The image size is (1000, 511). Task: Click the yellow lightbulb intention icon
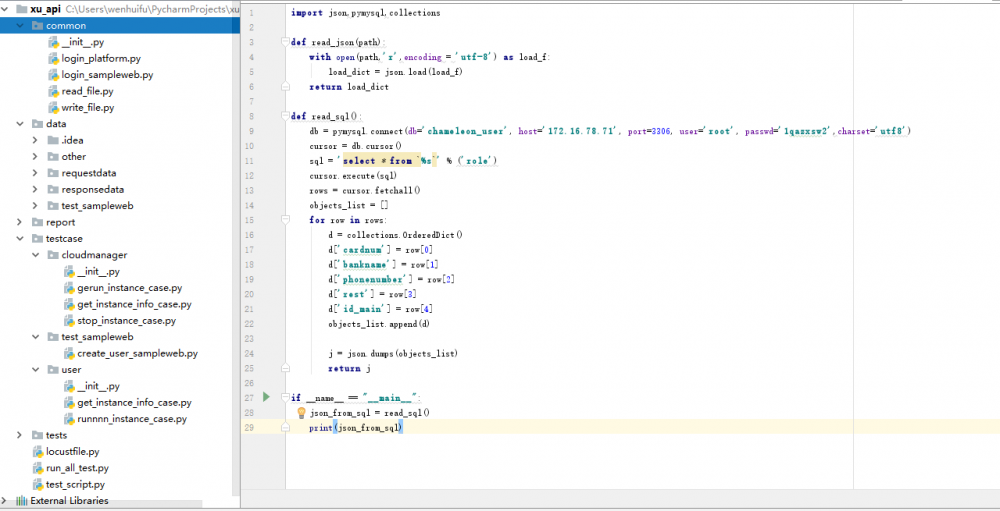point(299,412)
